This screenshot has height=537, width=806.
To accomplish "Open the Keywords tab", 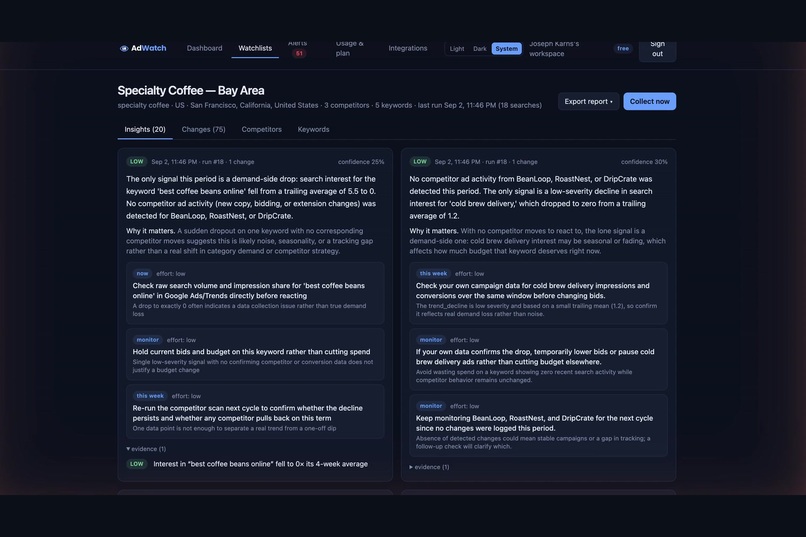I will [314, 129].
